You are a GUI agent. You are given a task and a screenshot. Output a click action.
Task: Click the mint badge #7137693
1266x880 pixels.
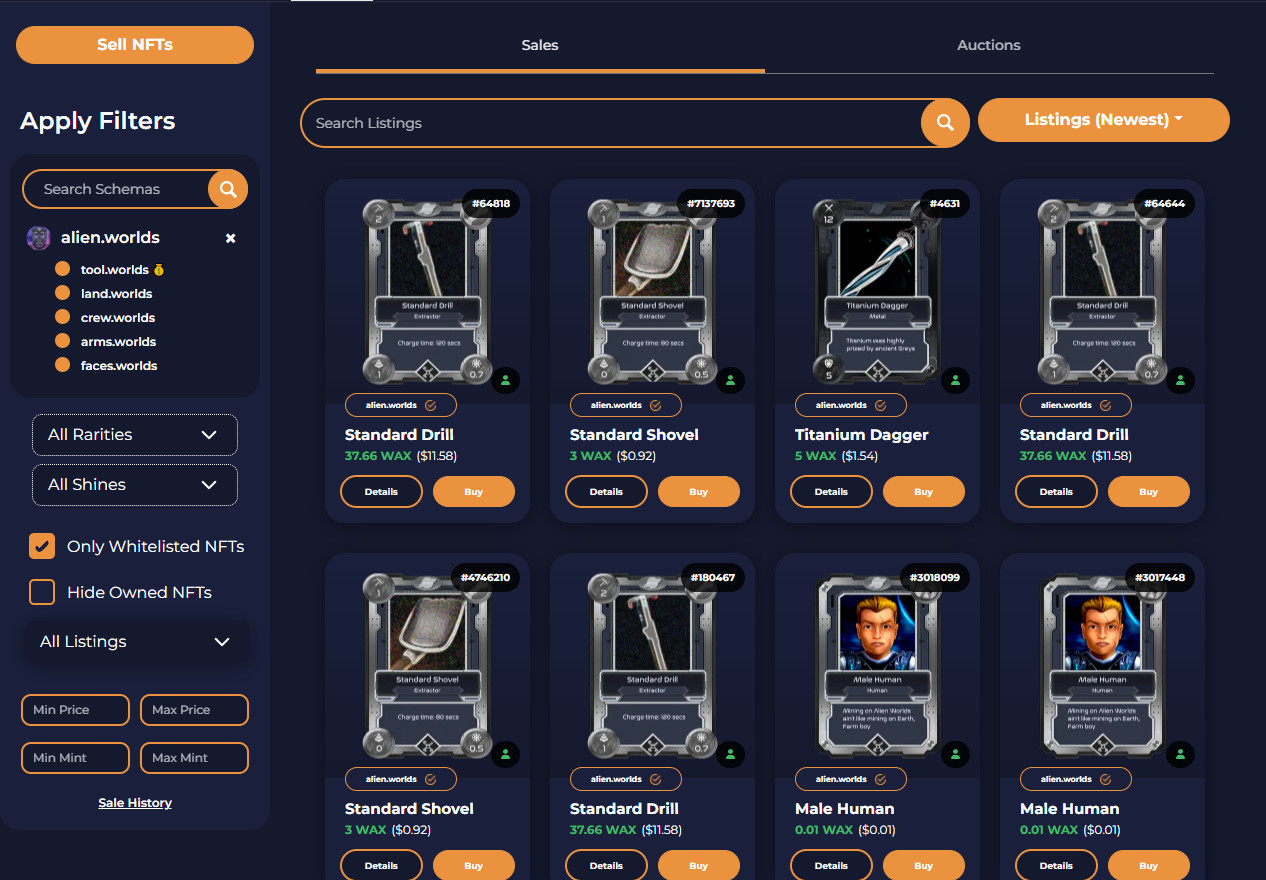pos(711,203)
